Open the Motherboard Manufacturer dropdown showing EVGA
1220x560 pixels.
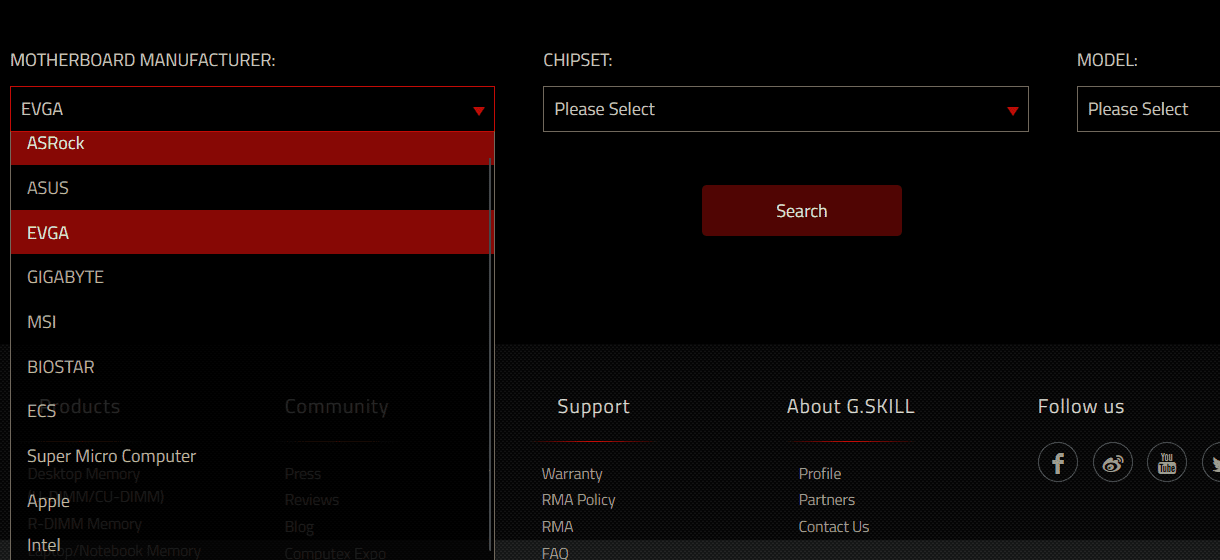[x=252, y=109]
